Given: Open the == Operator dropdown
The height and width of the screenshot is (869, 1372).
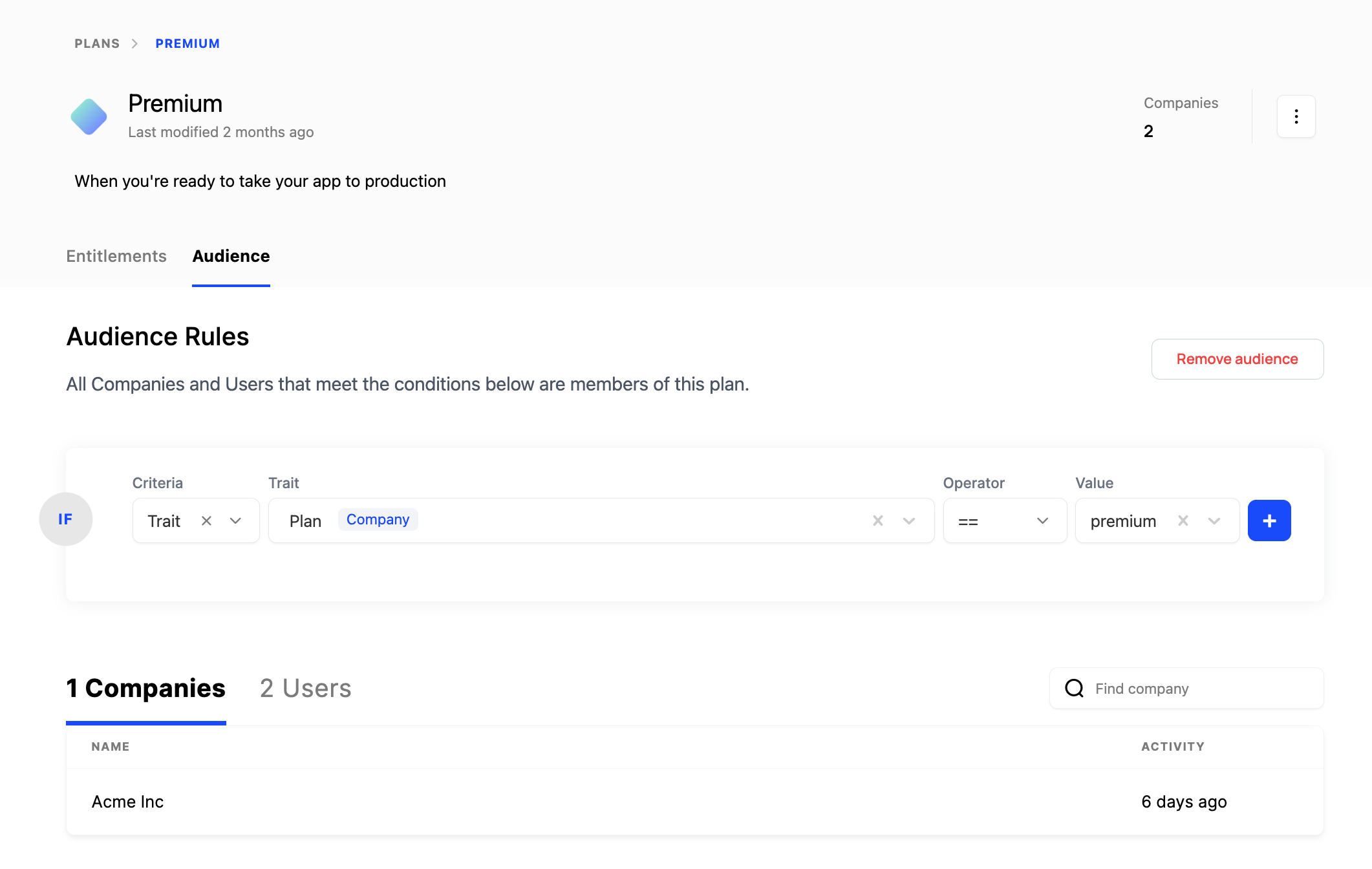Looking at the screenshot, I should [1004, 520].
